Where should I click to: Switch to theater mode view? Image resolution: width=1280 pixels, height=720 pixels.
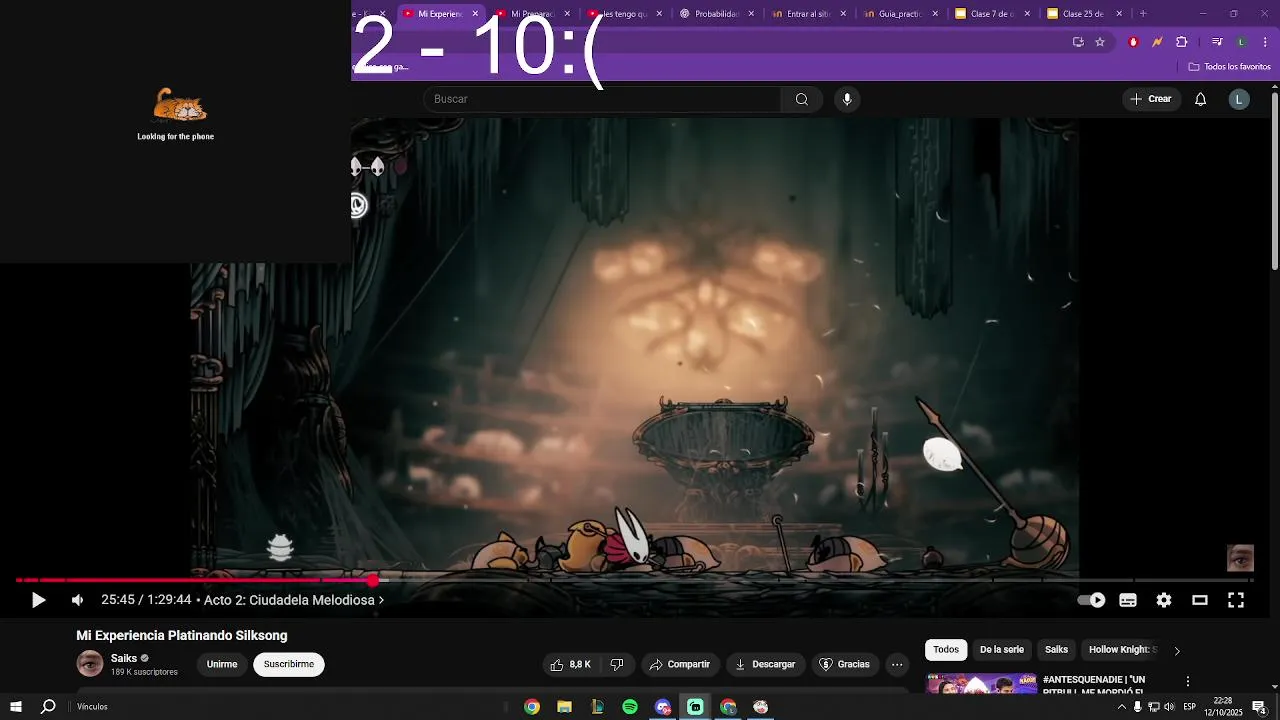coord(1200,600)
